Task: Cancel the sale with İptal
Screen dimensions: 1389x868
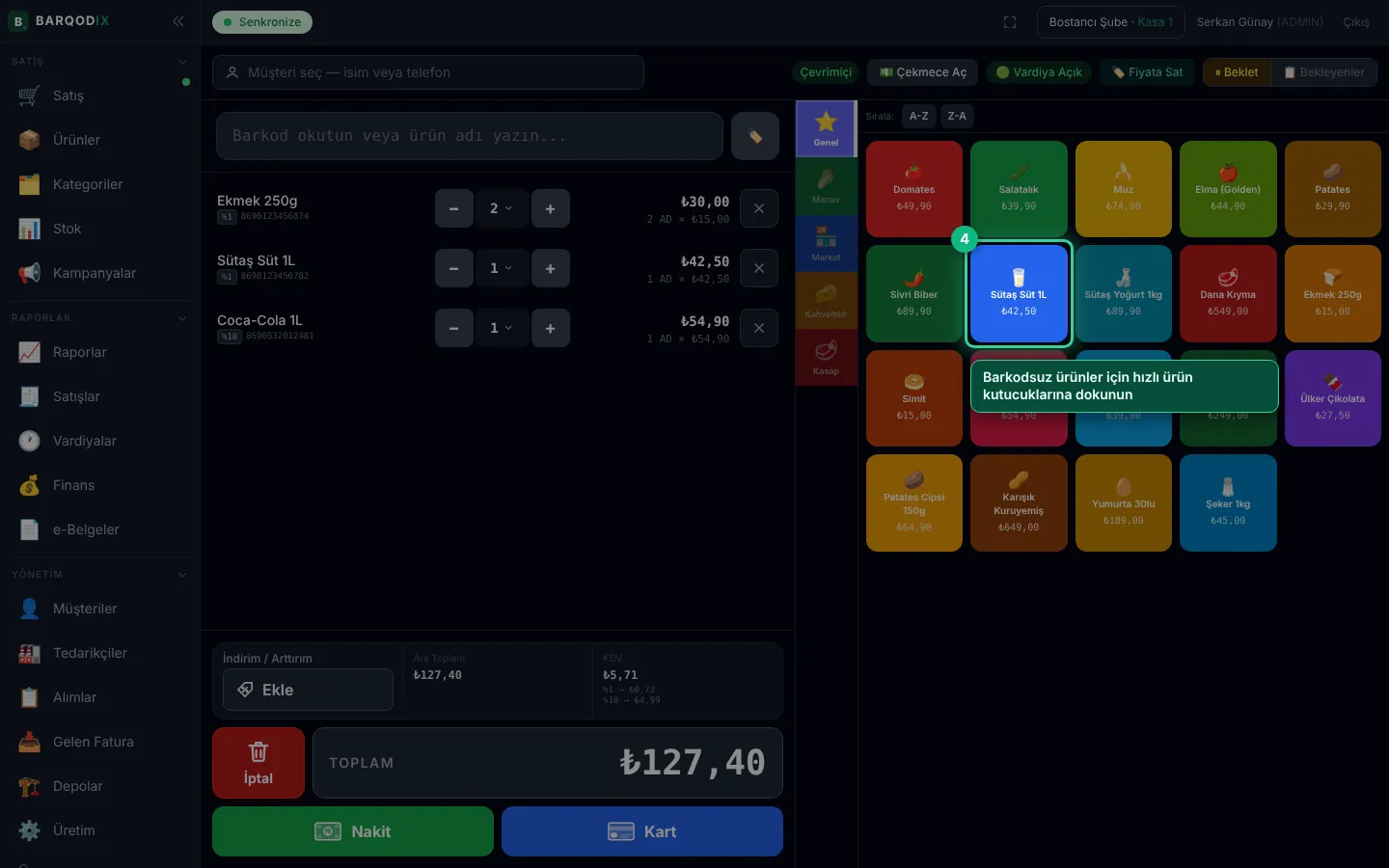Action: [259, 763]
